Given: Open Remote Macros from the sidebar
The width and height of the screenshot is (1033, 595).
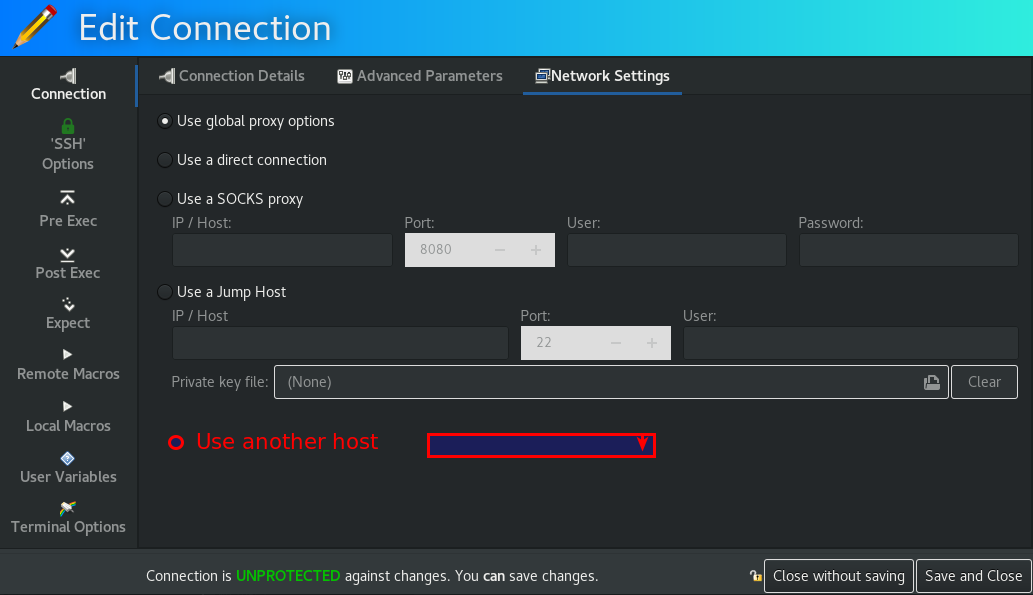Looking at the screenshot, I should pyautogui.click(x=67, y=363).
